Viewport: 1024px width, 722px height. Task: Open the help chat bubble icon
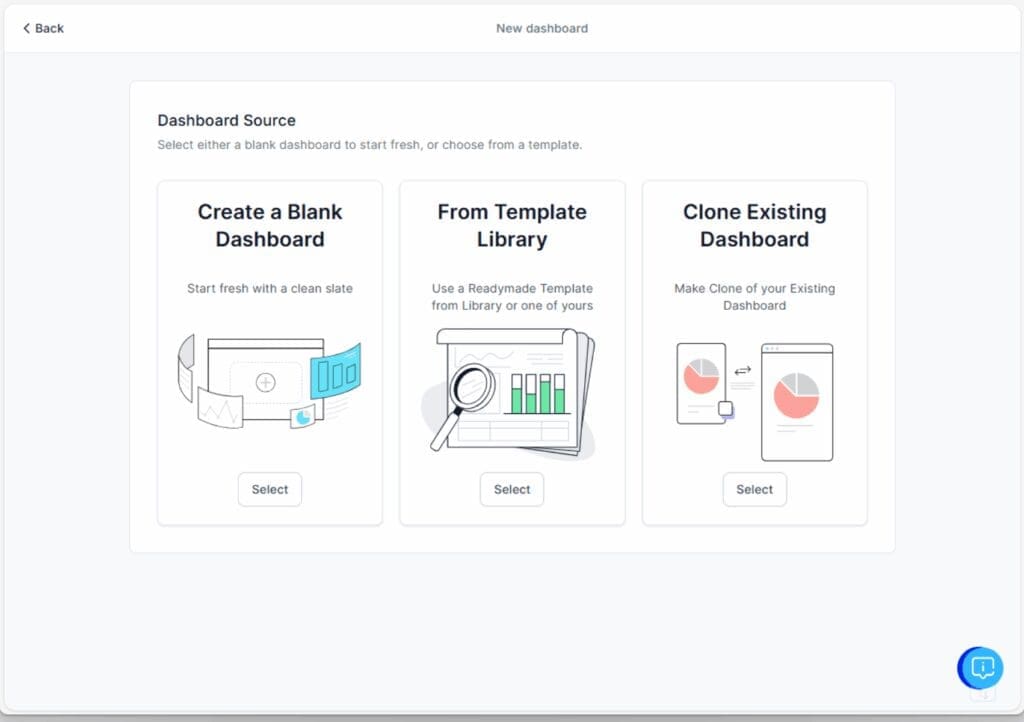click(x=982, y=667)
